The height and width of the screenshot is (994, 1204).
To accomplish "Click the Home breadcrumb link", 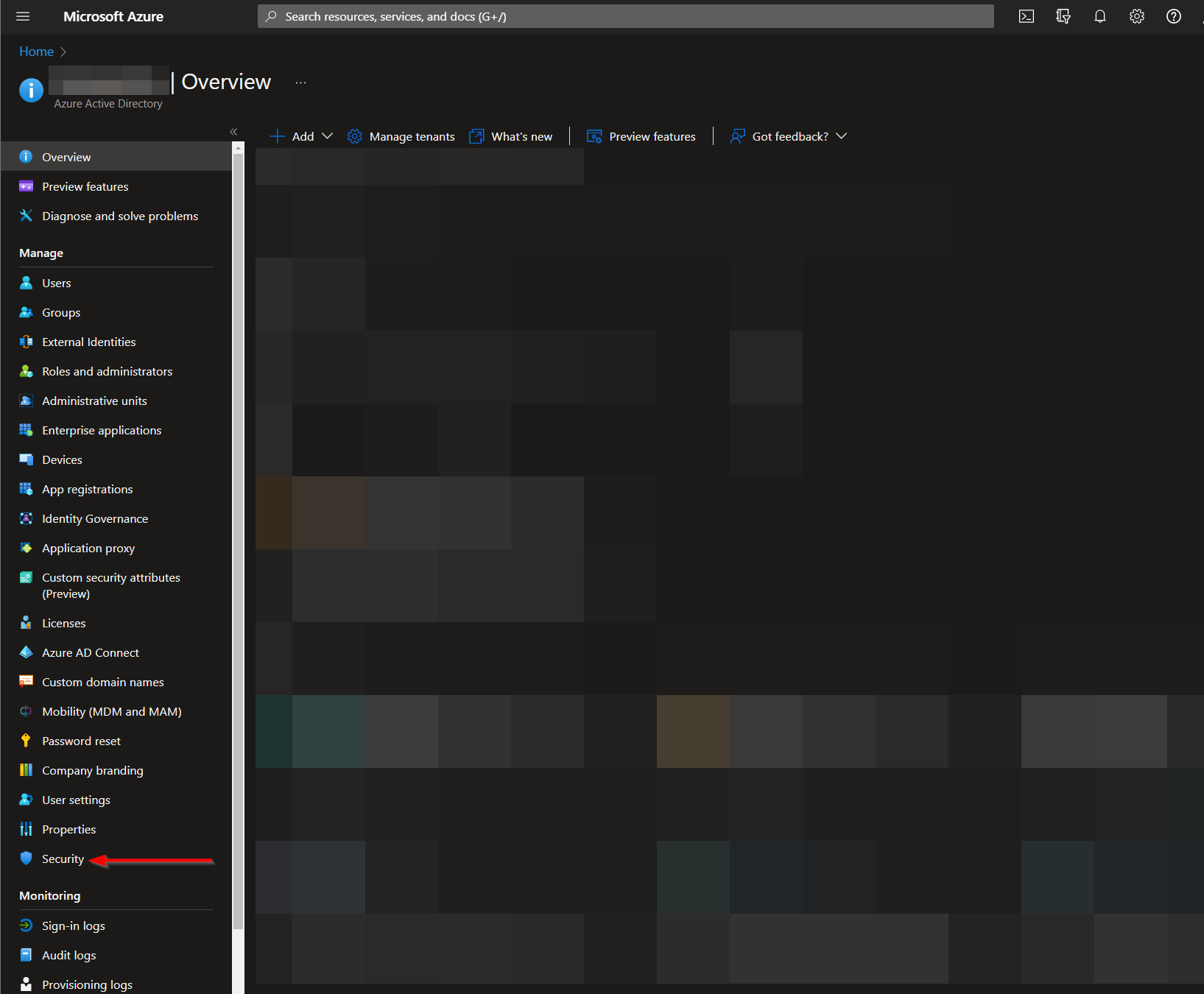I will (x=36, y=52).
